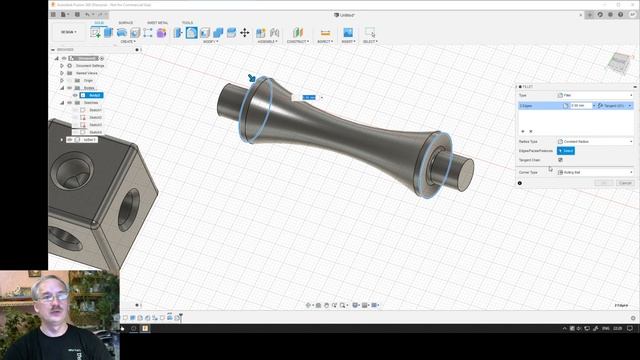Click the add selection set plus button
Viewport: 640px width, 360px height.
pos(523,131)
